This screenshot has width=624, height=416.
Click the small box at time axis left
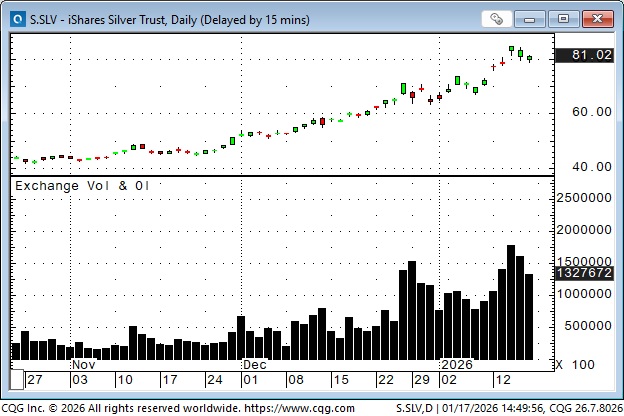point(17,379)
